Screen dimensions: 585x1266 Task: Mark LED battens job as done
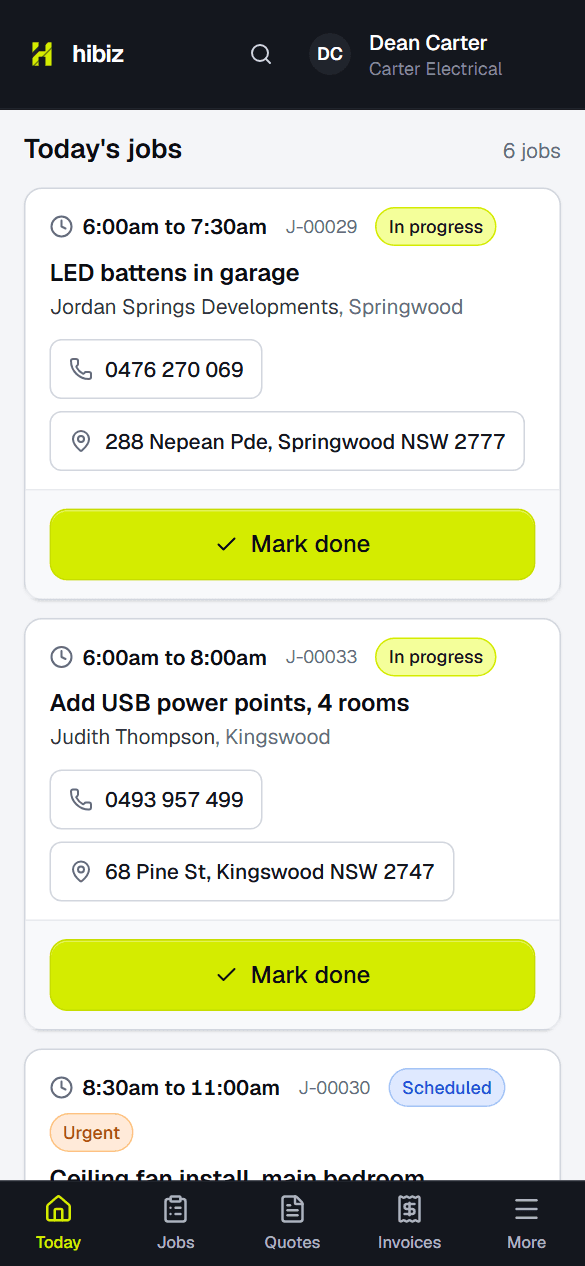pos(292,544)
